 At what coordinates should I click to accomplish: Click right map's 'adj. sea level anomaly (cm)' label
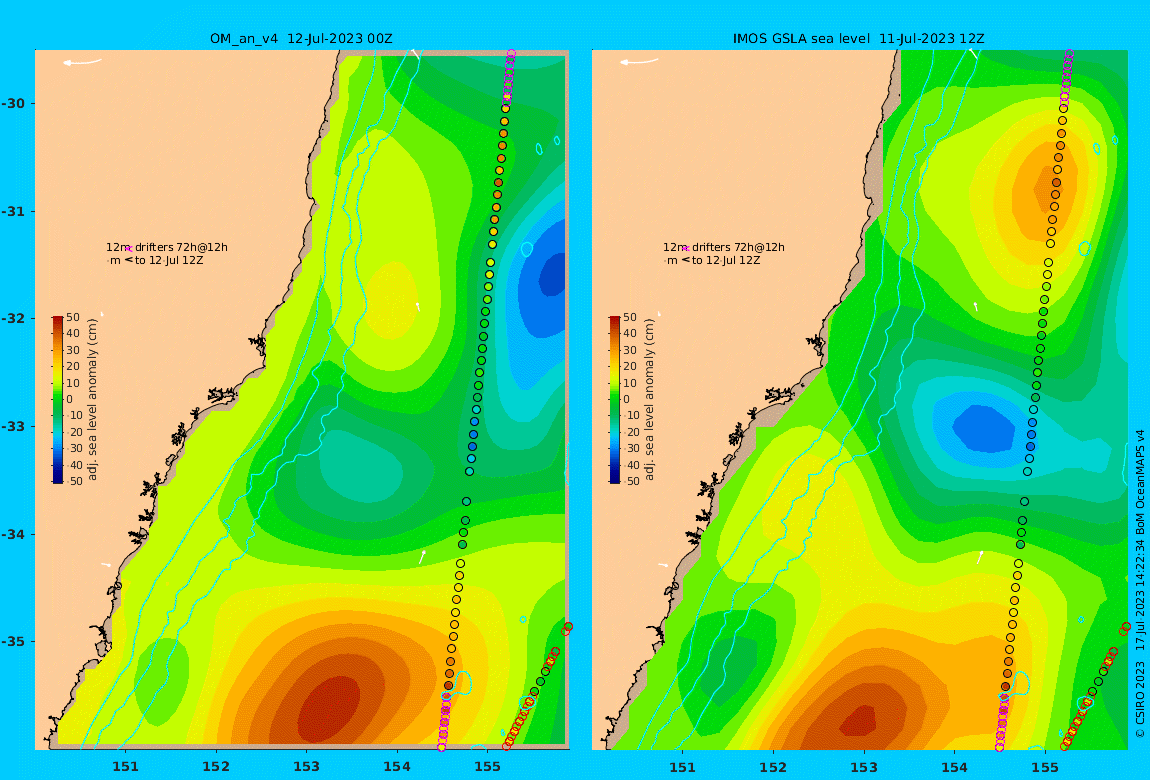(x=649, y=400)
